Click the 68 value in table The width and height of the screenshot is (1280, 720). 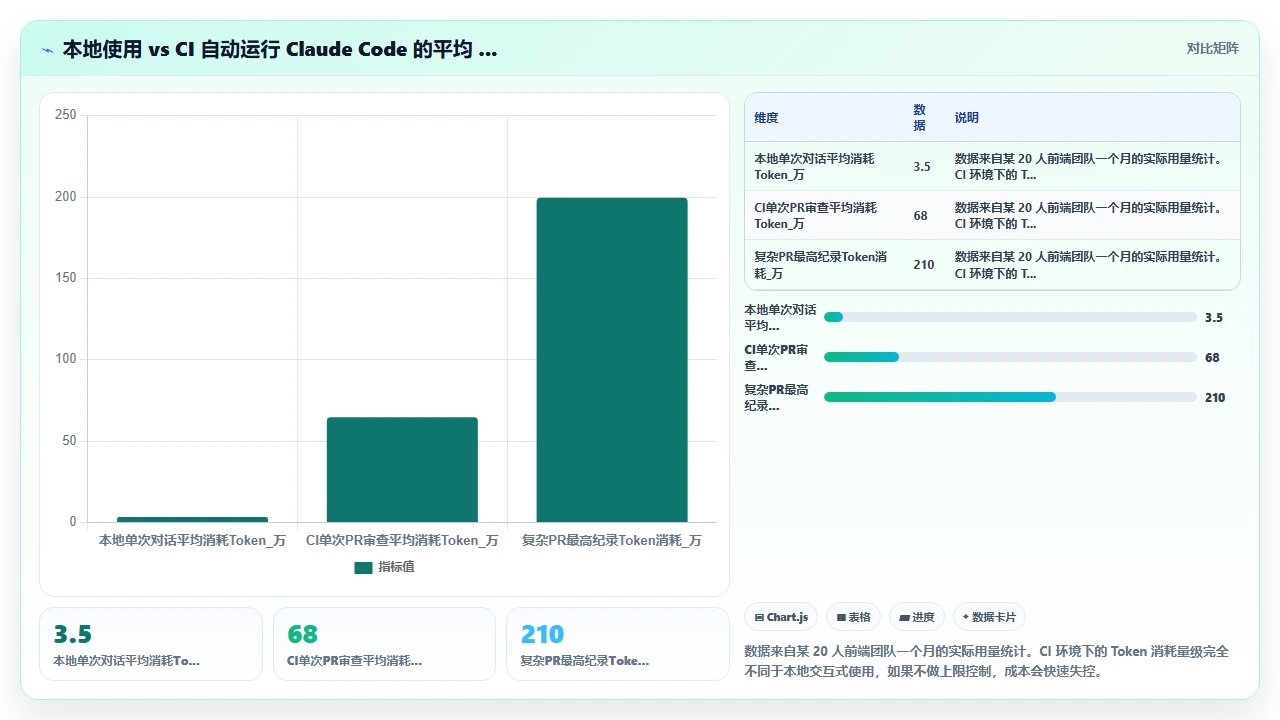pos(920,215)
